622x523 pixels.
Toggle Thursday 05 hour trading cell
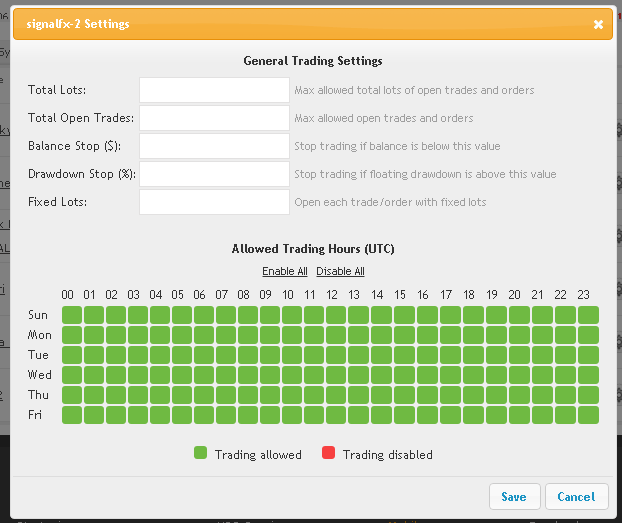click(x=182, y=395)
